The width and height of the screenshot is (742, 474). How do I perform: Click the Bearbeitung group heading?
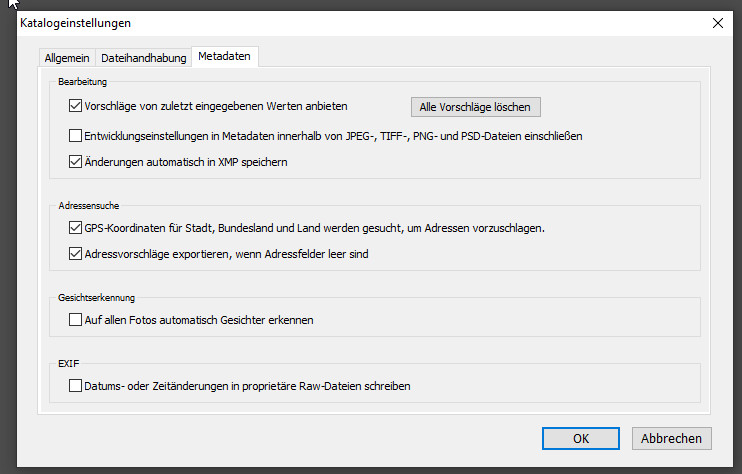coord(83,81)
